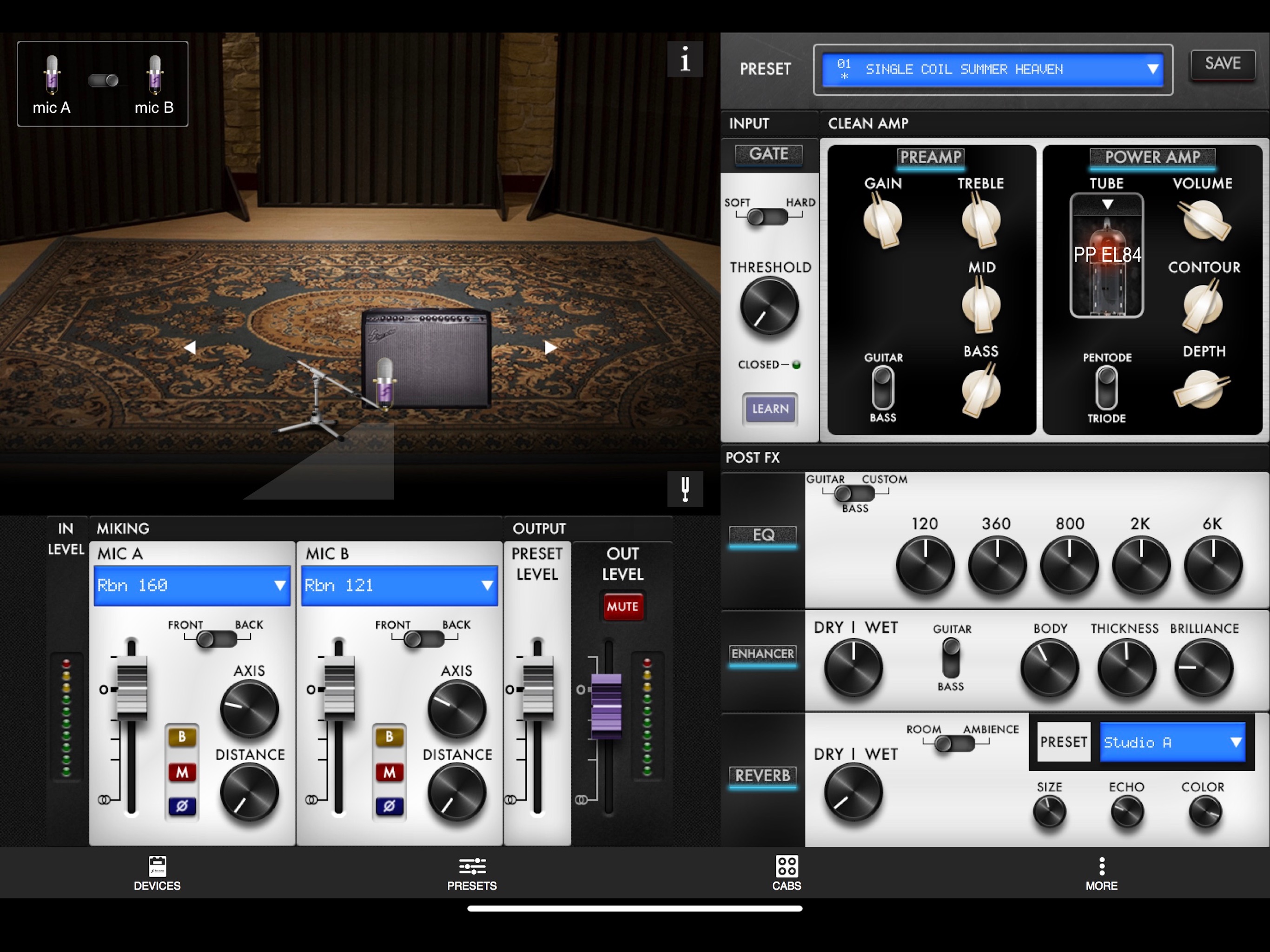This screenshot has height=952, width=1270.
Task: Open Cabs from the bottom bar
Action: 787,873
